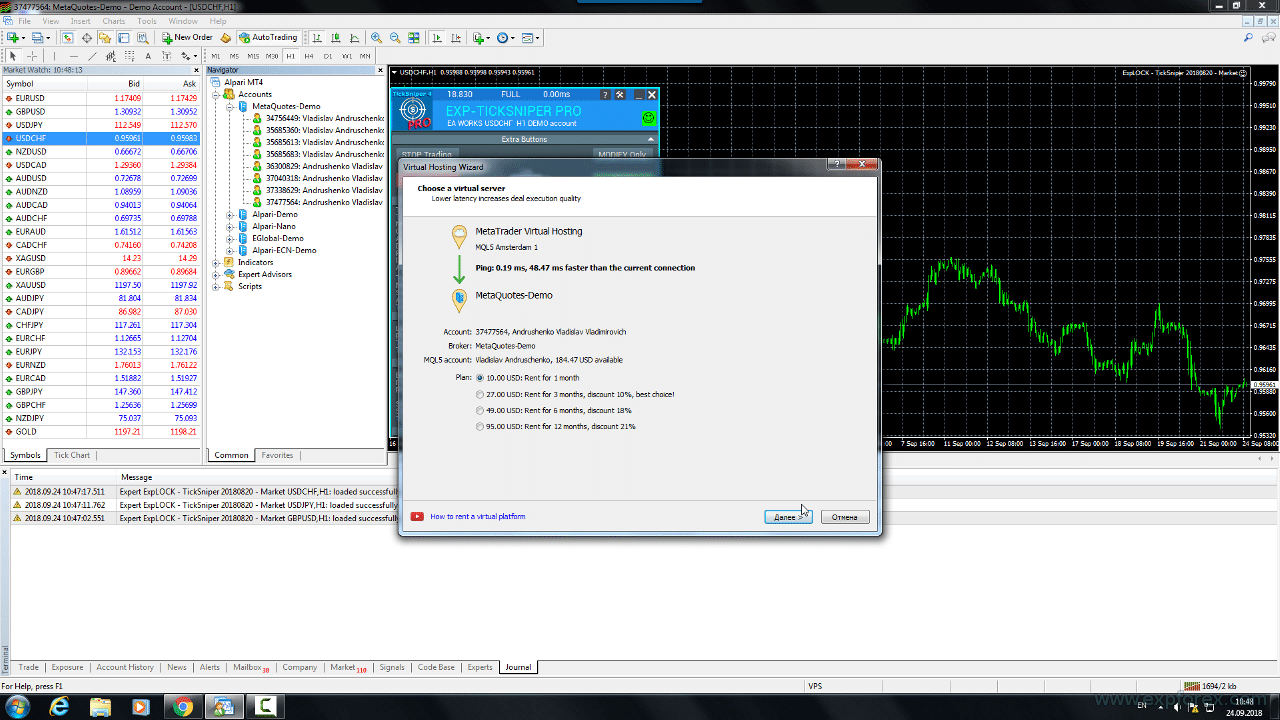Select the Text Label tool

coord(168,56)
